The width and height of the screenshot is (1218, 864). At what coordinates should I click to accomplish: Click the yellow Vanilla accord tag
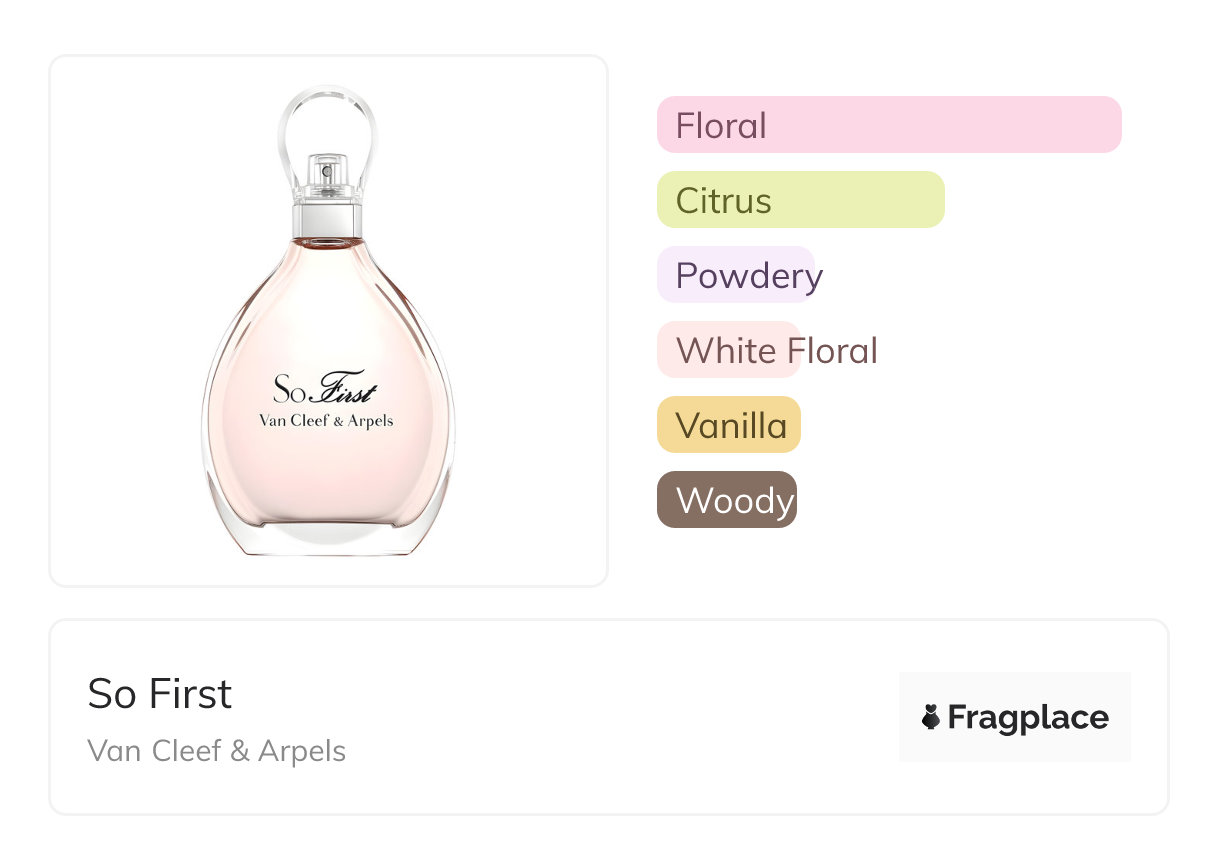coord(729,425)
